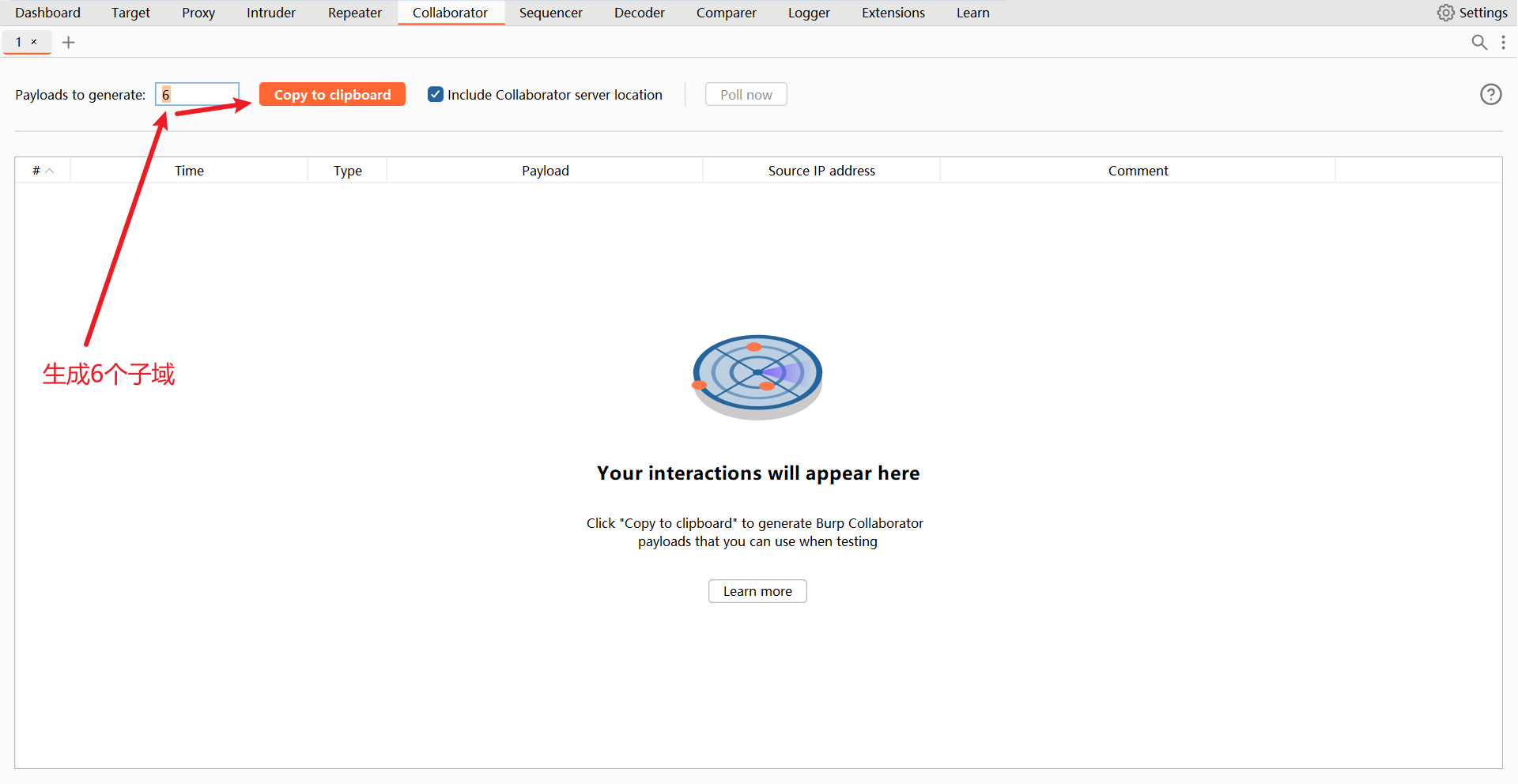Switch to the Repeater tab

point(354,13)
